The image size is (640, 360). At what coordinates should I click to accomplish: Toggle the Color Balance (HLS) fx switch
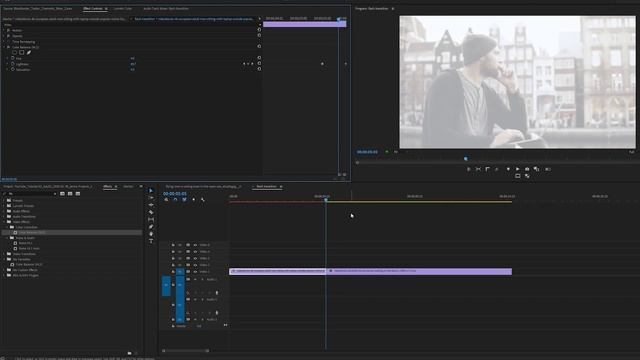[9, 47]
